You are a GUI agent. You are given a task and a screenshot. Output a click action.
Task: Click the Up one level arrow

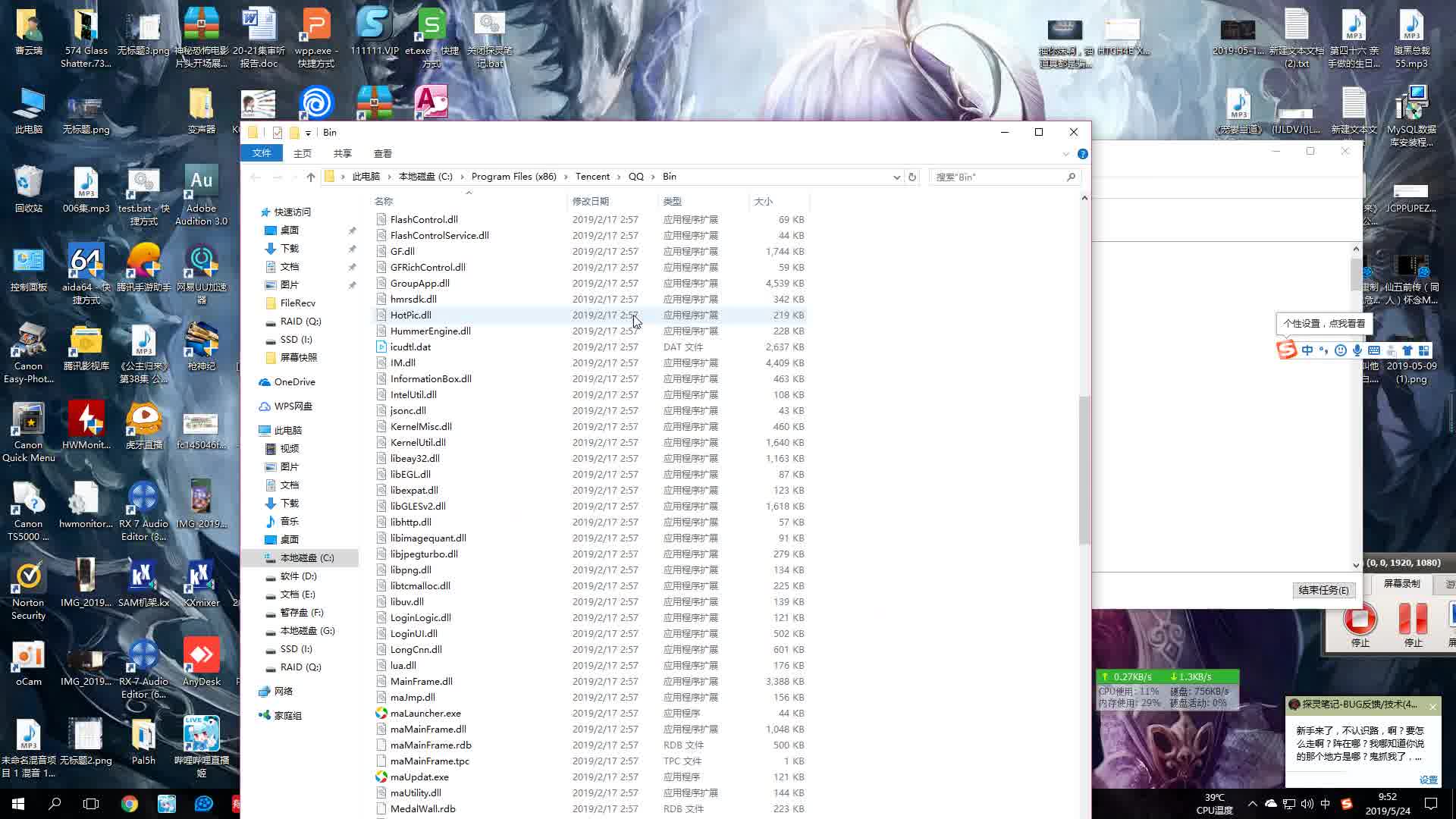coord(311,177)
